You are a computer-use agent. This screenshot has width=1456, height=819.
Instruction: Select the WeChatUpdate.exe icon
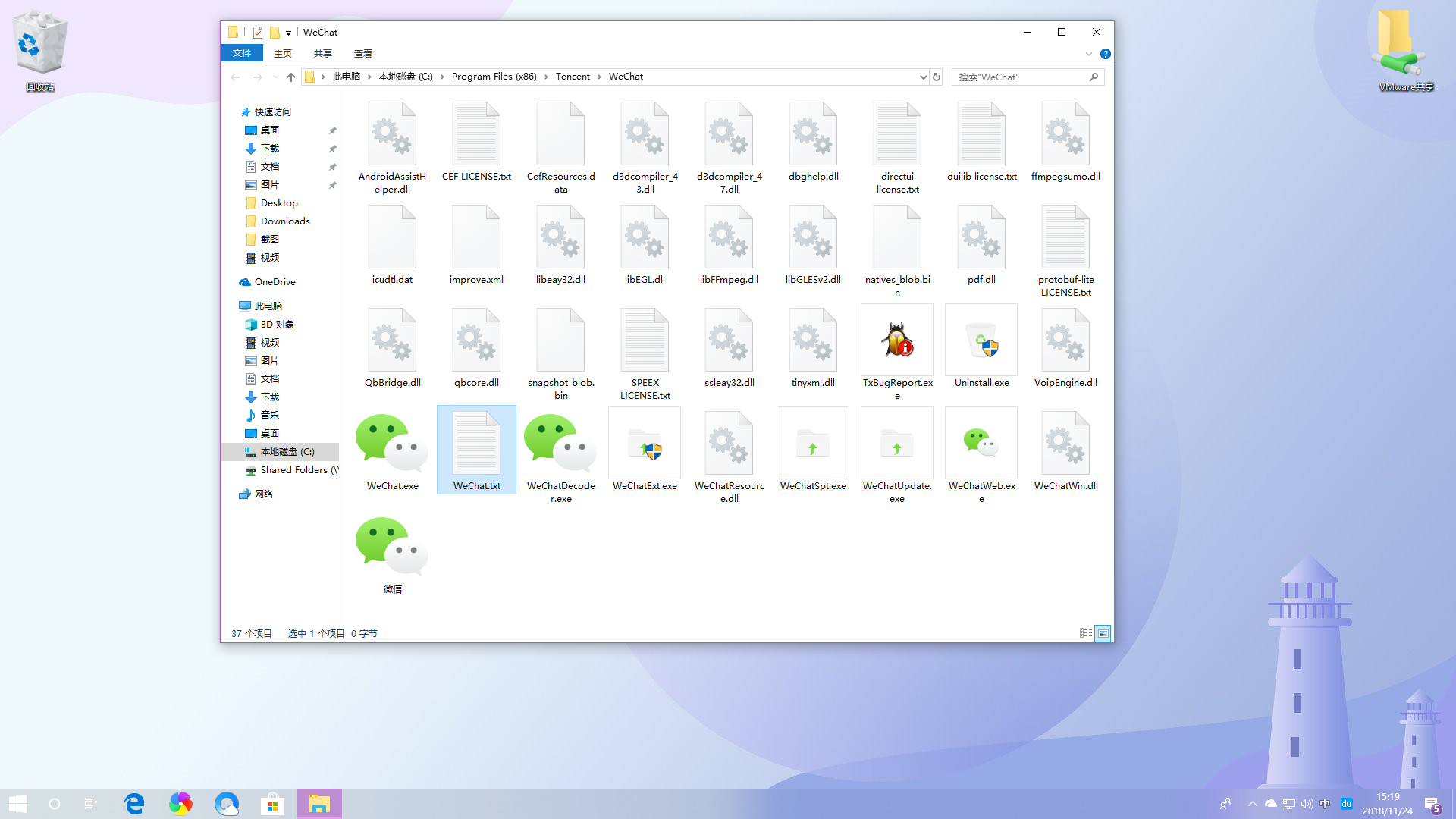[897, 444]
